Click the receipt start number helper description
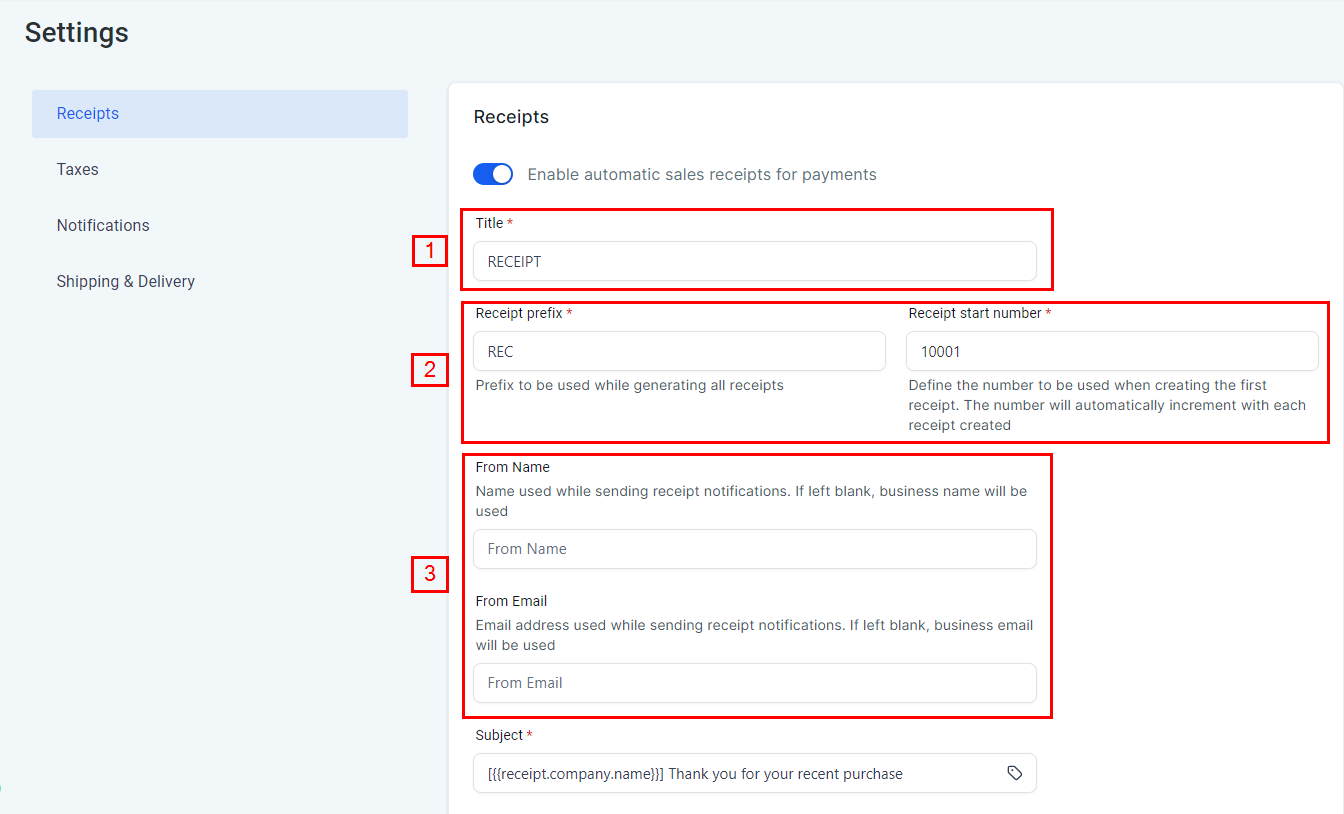Viewport: 1344px width, 814px height. [x=1106, y=405]
